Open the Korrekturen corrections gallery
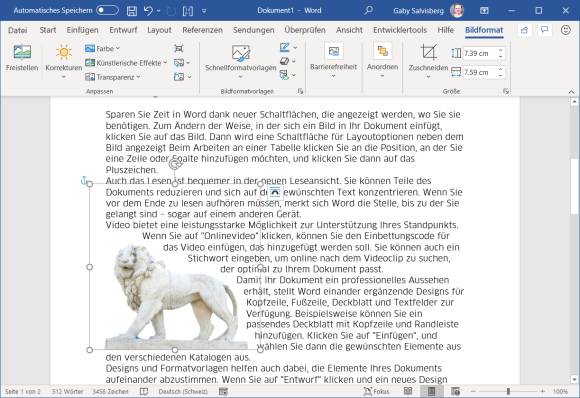Screen dimensions: 580x398 (64, 61)
